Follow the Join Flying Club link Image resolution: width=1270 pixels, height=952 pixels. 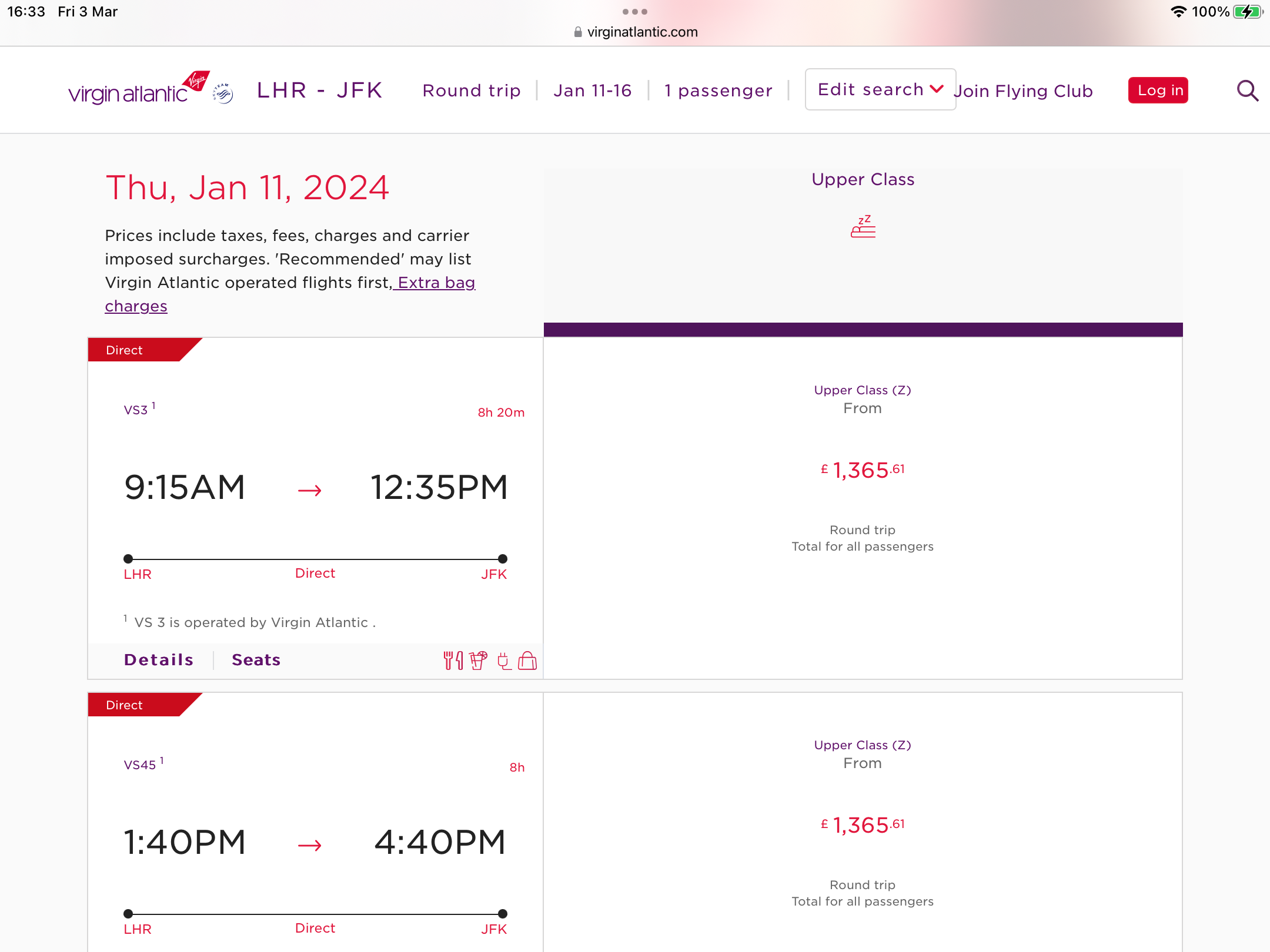tap(1023, 91)
